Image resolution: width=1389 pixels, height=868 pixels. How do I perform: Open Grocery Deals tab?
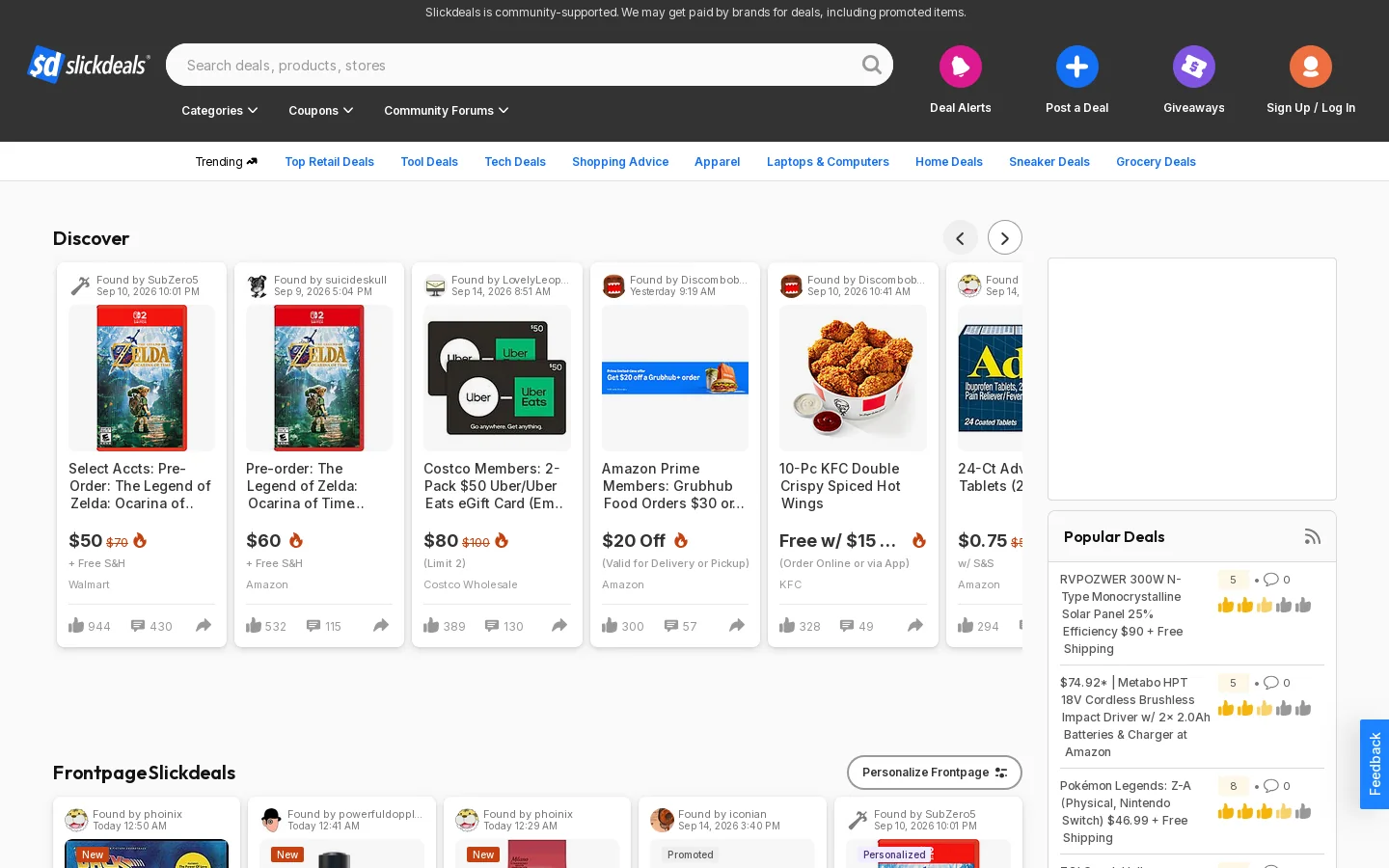[1156, 162]
